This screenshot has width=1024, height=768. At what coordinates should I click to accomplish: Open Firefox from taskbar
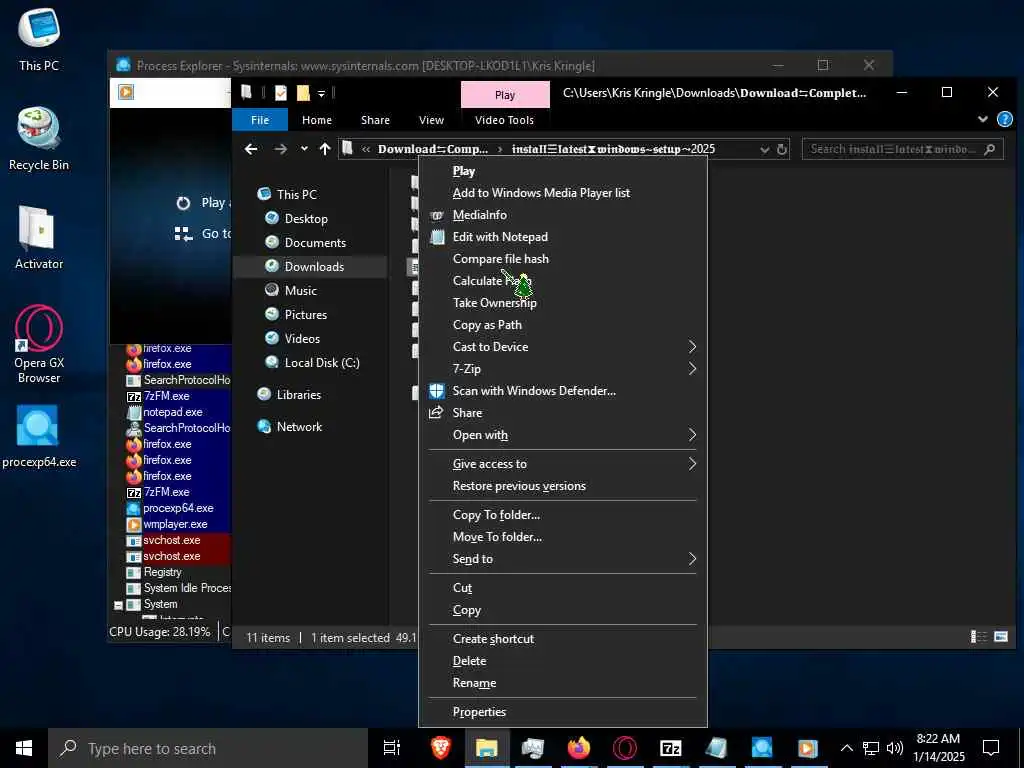point(579,748)
